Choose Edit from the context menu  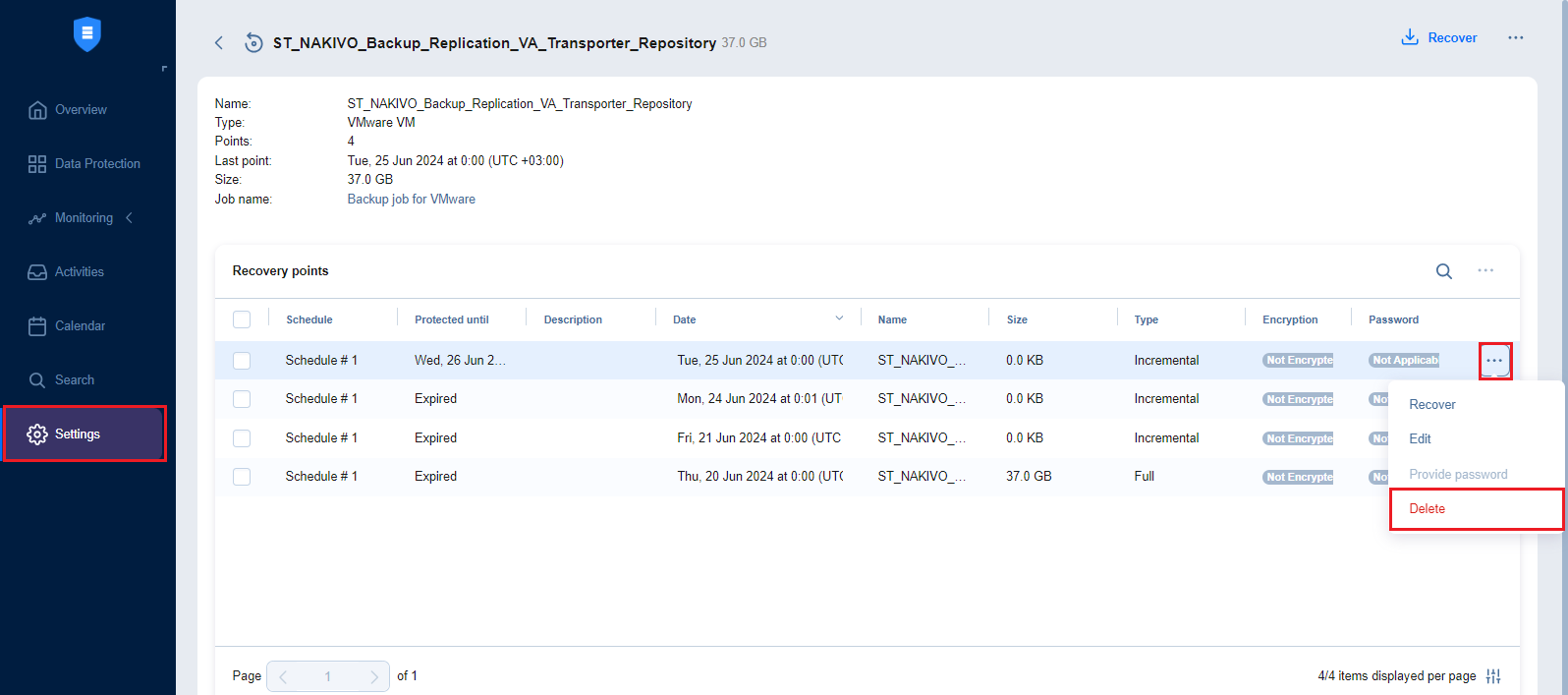[1420, 439]
